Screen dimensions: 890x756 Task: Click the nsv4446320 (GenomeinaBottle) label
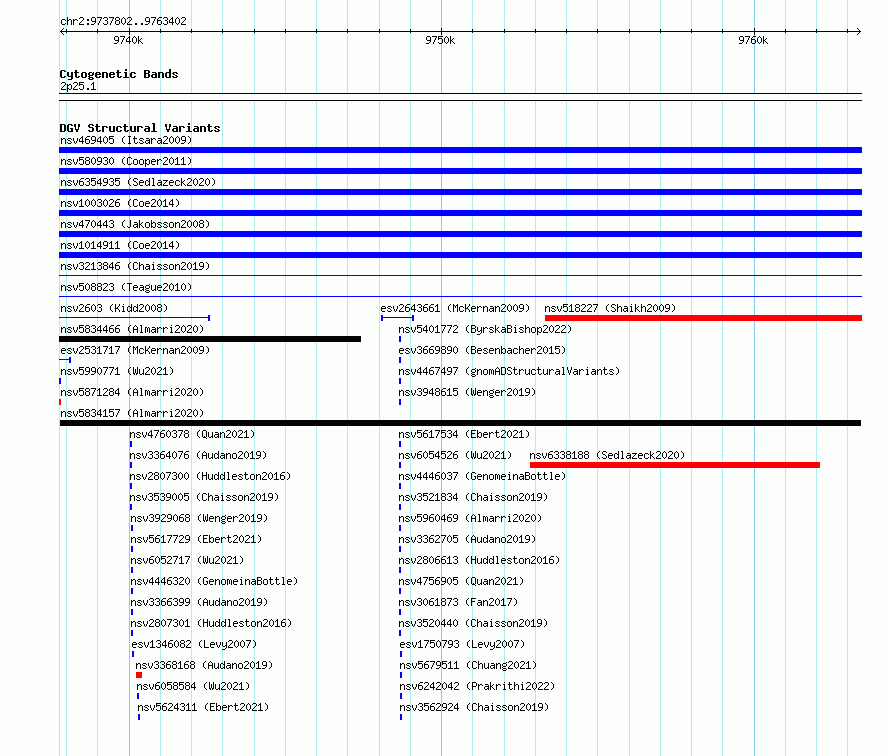pyautogui.click(x=215, y=581)
